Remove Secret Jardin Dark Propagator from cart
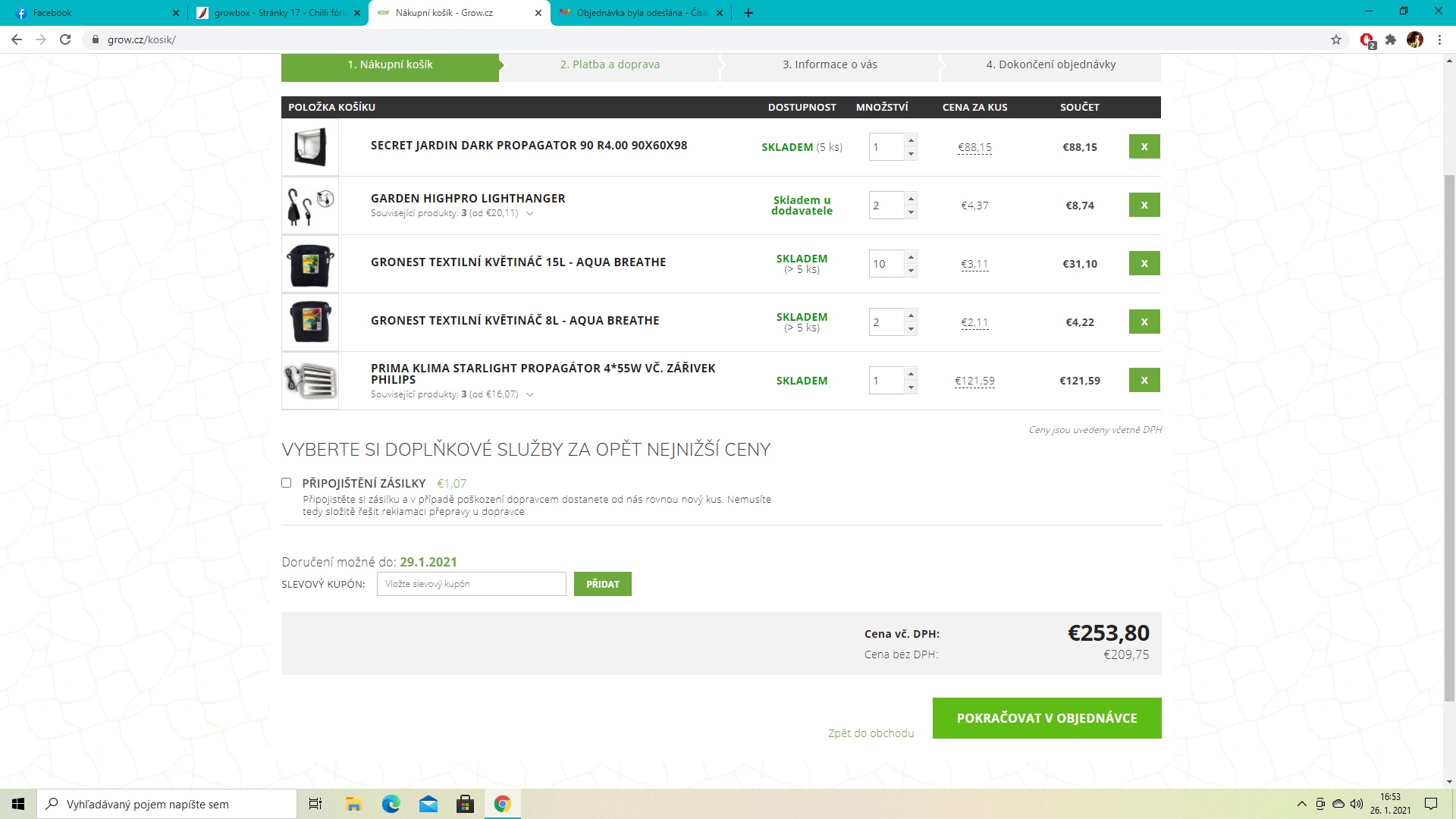 click(1144, 146)
